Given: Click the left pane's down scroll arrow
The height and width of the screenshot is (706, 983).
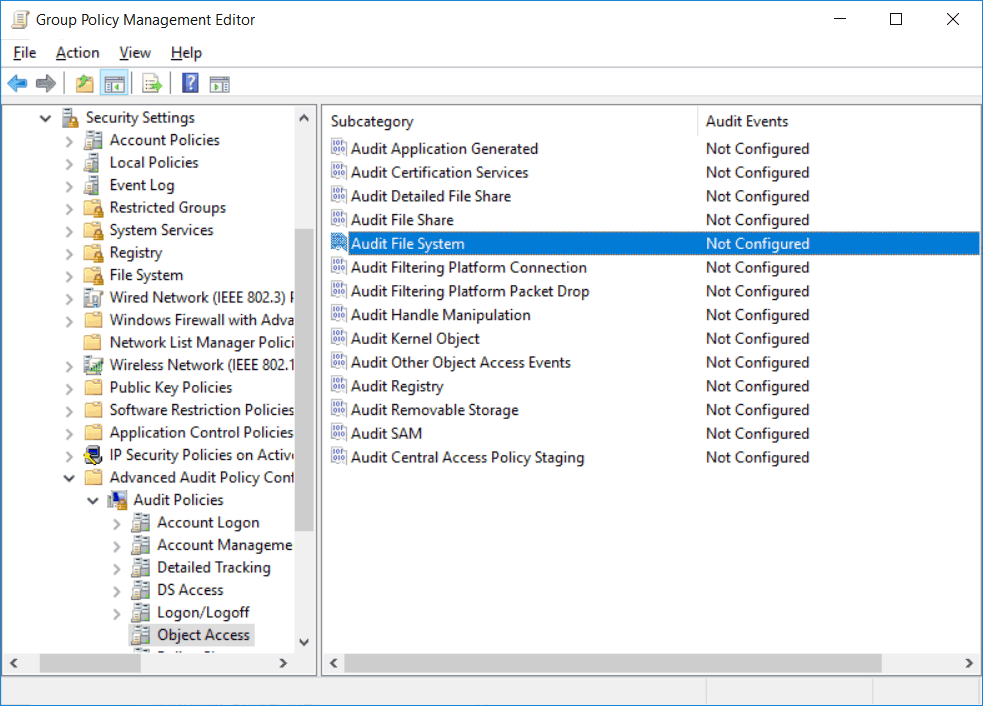Looking at the screenshot, I should click(x=304, y=641).
